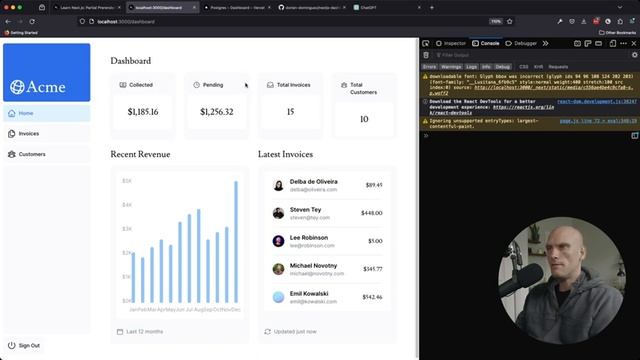This screenshot has height=360, width=640.
Task: Click the Collected amount $1,185.16
Action: [x=143, y=112]
